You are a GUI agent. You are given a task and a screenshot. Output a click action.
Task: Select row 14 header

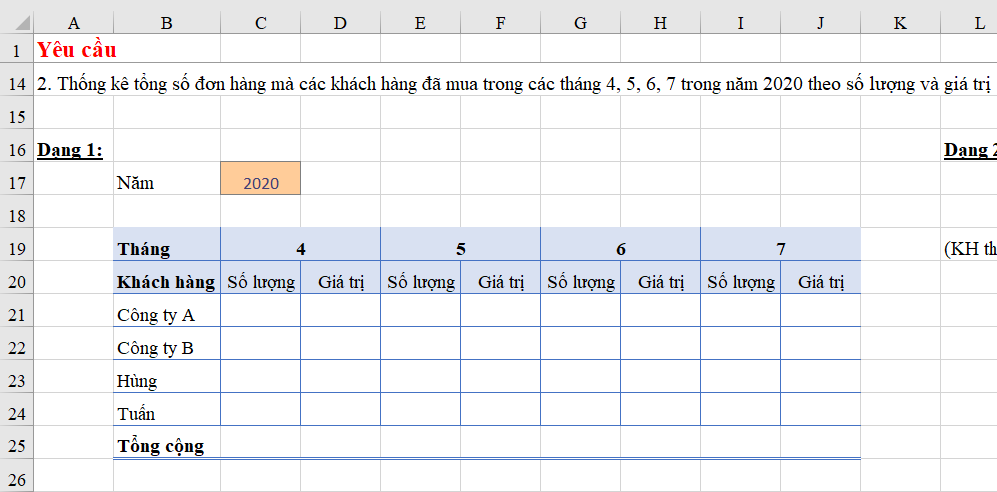tap(17, 85)
